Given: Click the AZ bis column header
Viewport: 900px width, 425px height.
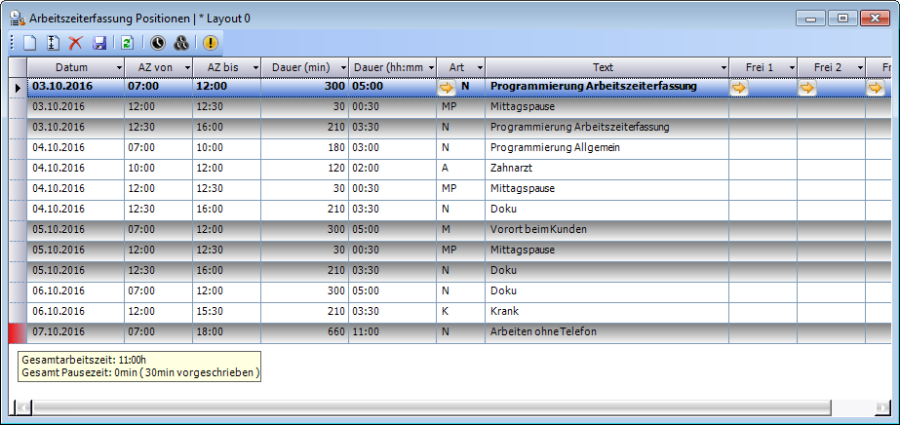Looking at the screenshot, I should point(220,67).
